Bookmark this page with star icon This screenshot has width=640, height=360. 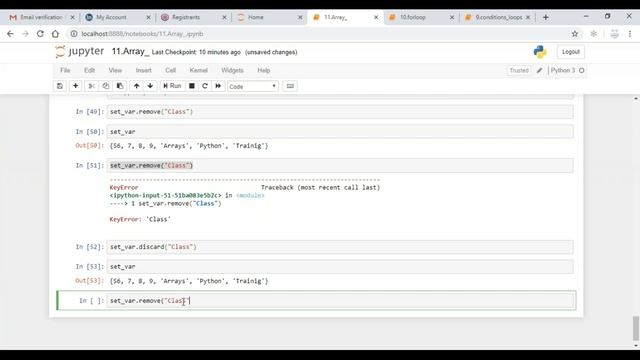click(x=575, y=34)
